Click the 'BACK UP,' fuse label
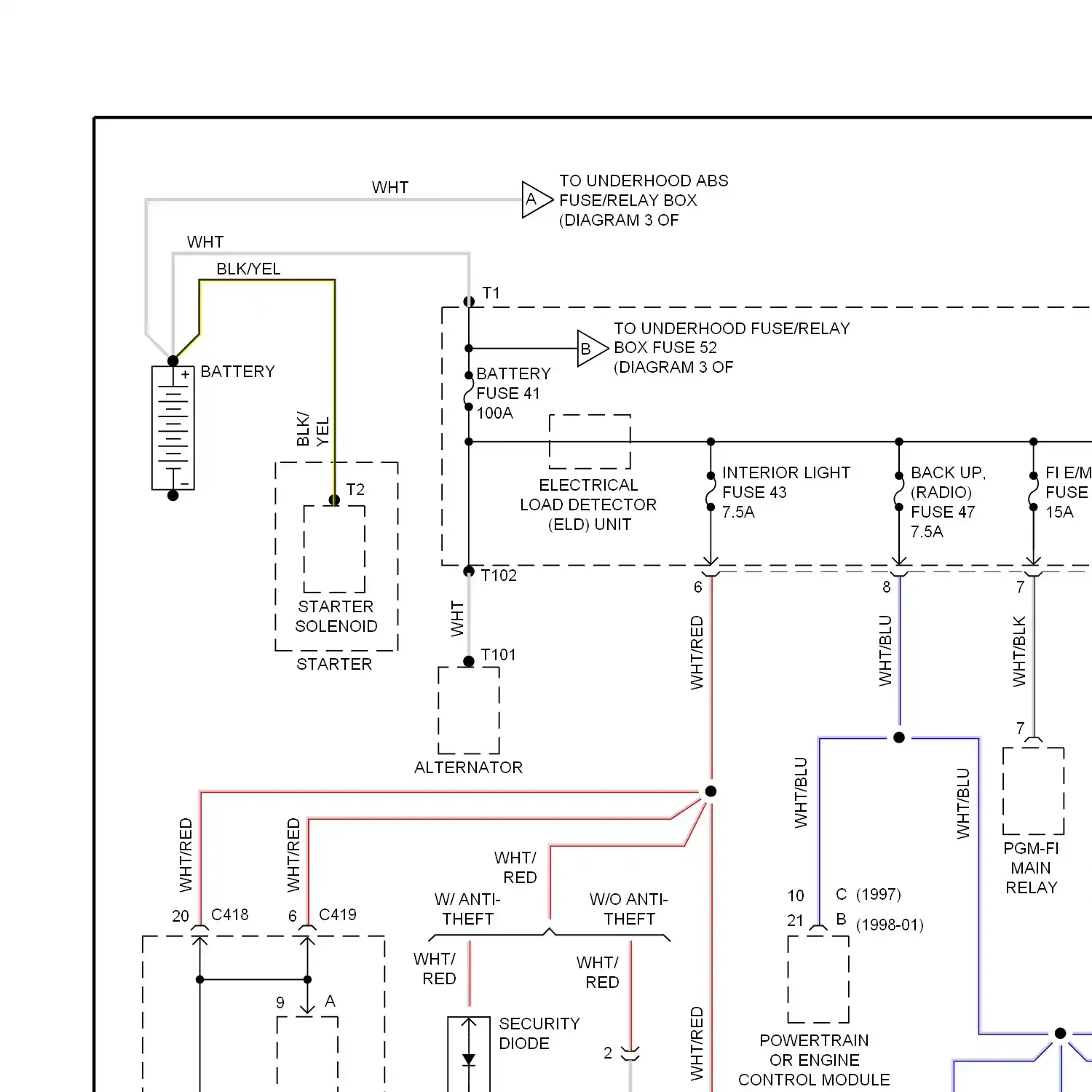Screen dimensions: 1092x1092 point(949,472)
